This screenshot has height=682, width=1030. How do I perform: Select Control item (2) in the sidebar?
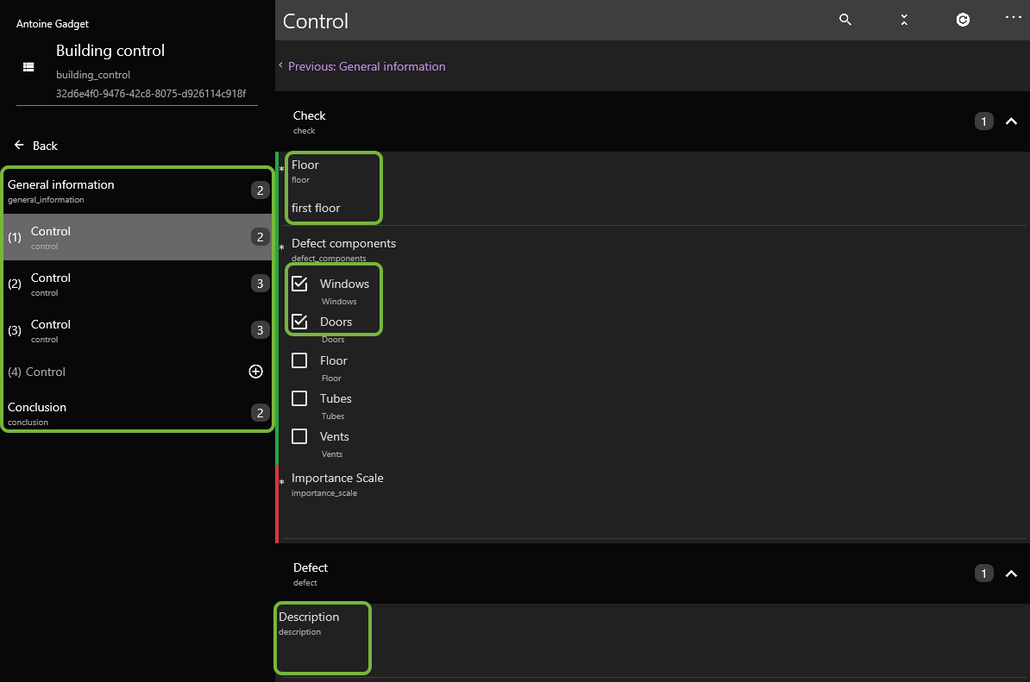coord(138,283)
